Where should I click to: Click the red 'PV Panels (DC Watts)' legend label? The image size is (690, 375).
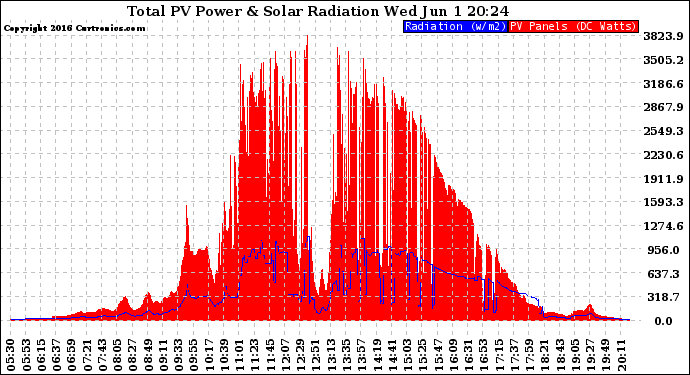[x=573, y=26]
